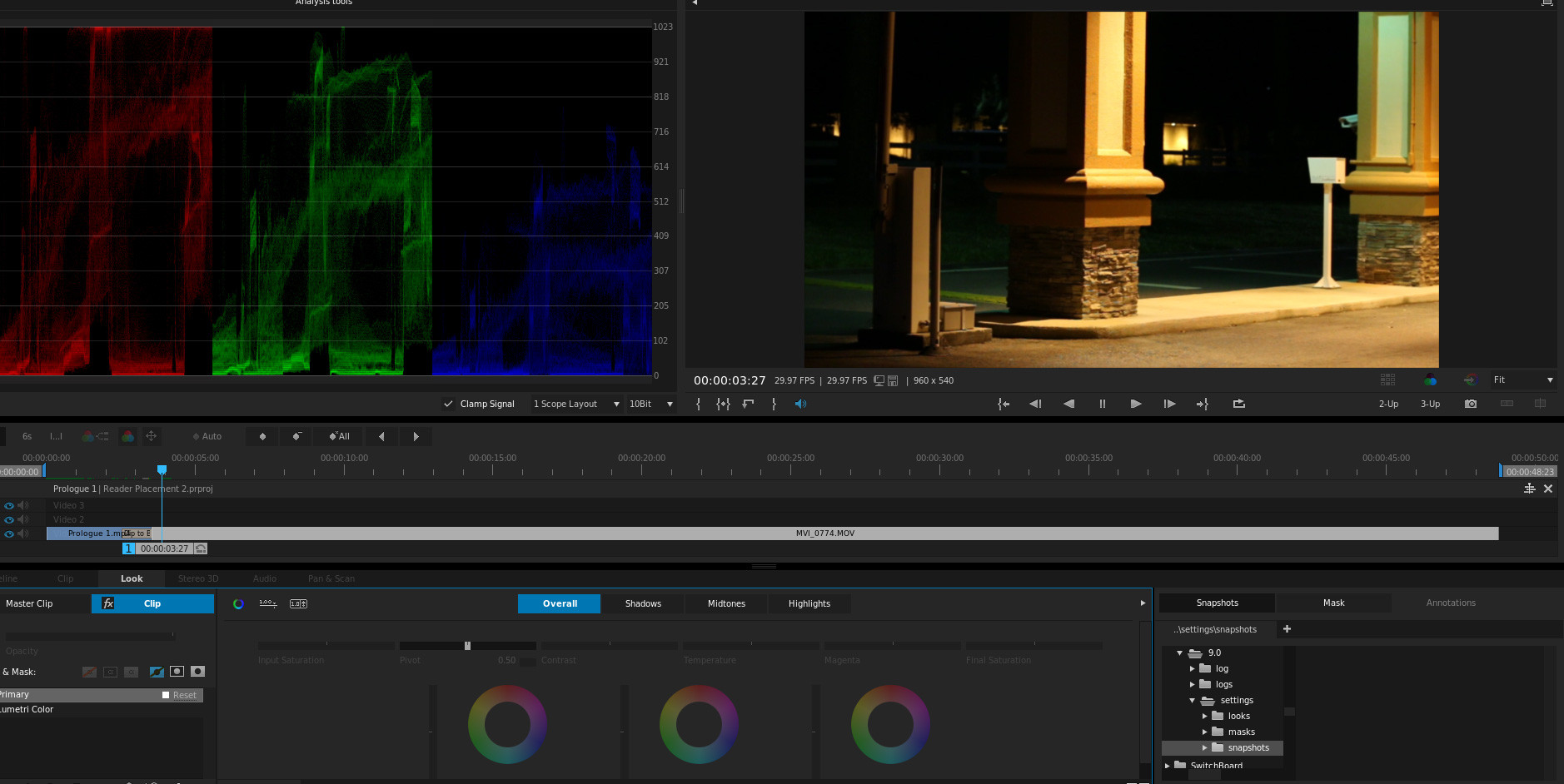The image size is (1564, 784).
Task: Set the out point bracket
Action: point(774,404)
